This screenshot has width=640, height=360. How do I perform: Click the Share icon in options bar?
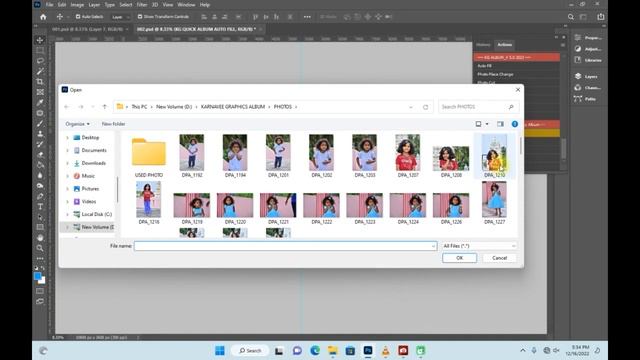(x=601, y=17)
